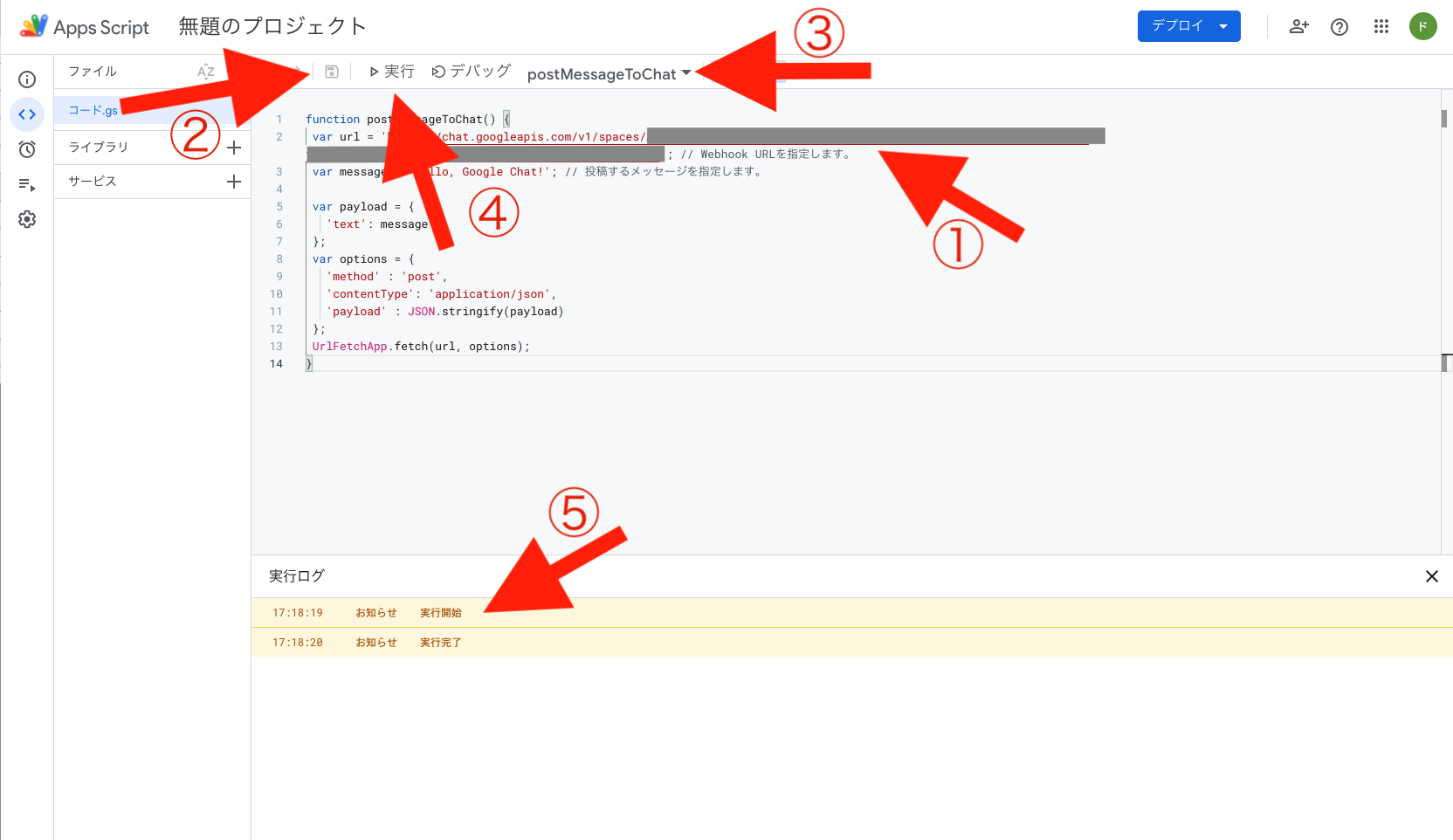Close the 実行ログ execution log panel
The width and height of the screenshot is (1453, 840).
pos(1431,576)
